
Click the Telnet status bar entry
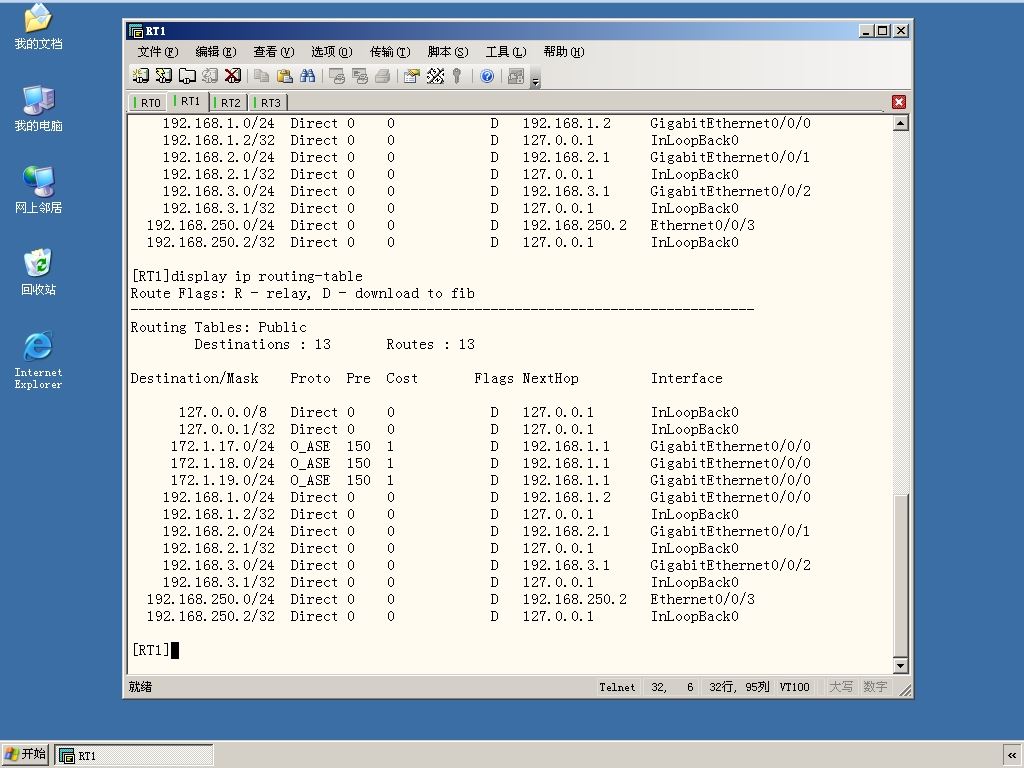[617, 687]
